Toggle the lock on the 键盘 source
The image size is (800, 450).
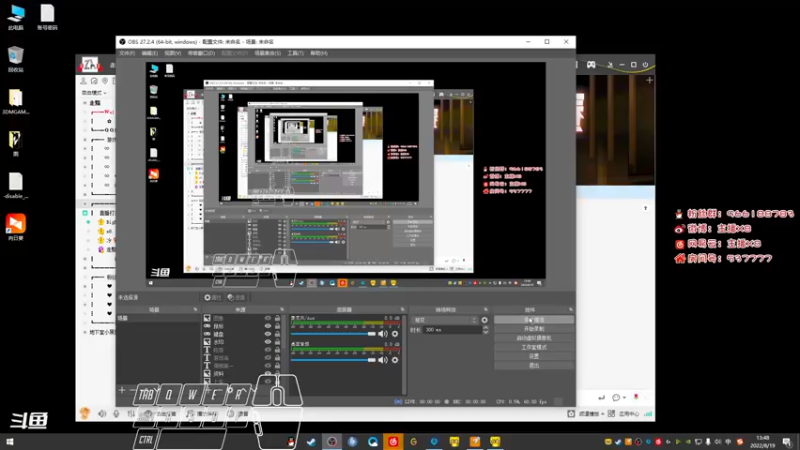(x=278, y=334)
